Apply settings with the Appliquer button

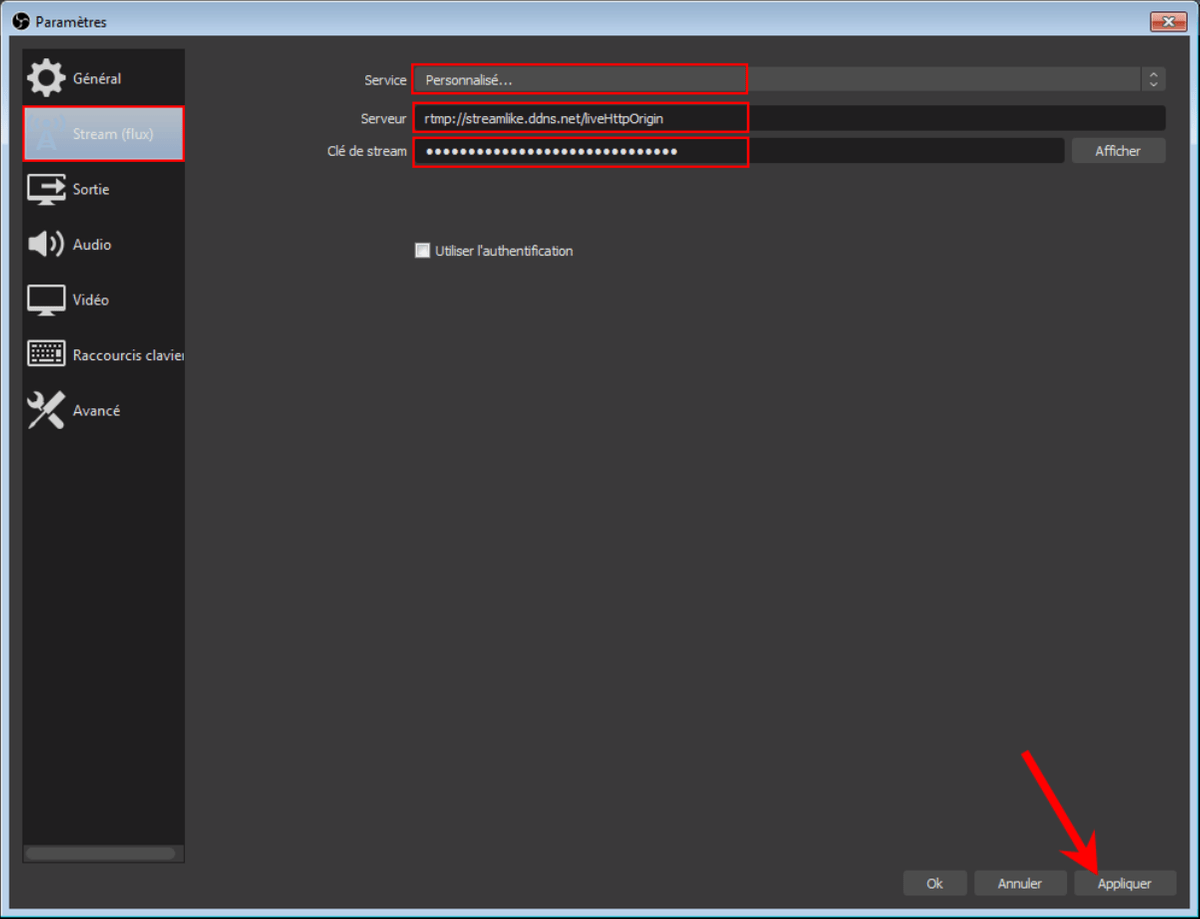point(1124,884)
